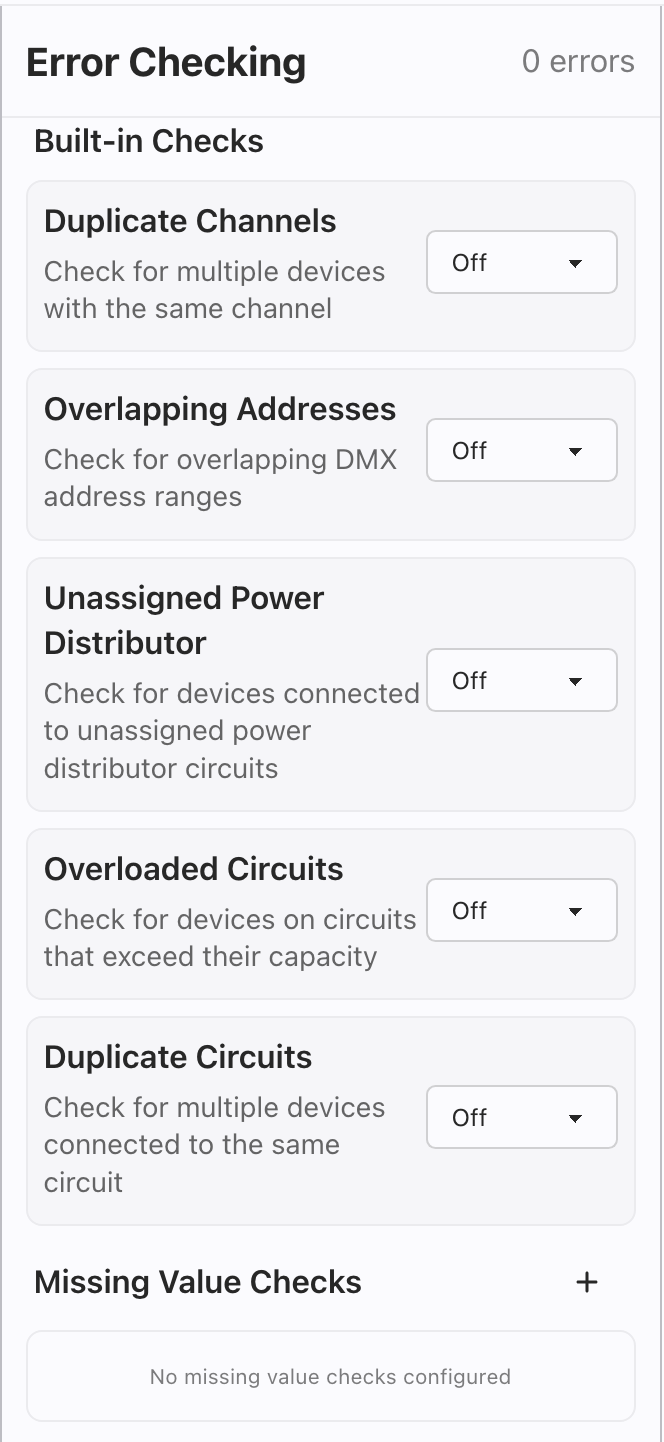Open the Duplicate Channels severity dropdown

(521, 263)
